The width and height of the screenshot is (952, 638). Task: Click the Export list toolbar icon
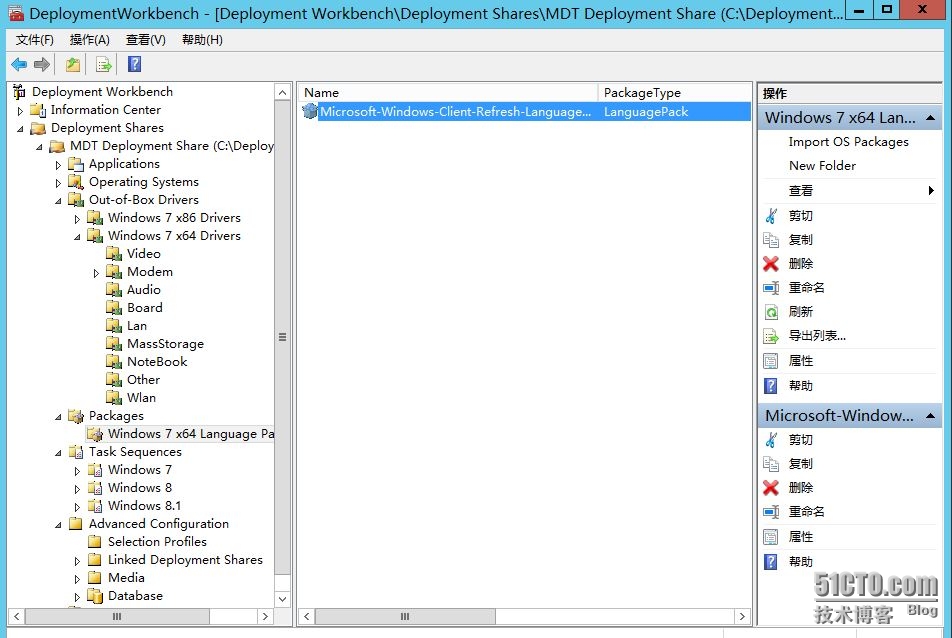pos(104,64)
